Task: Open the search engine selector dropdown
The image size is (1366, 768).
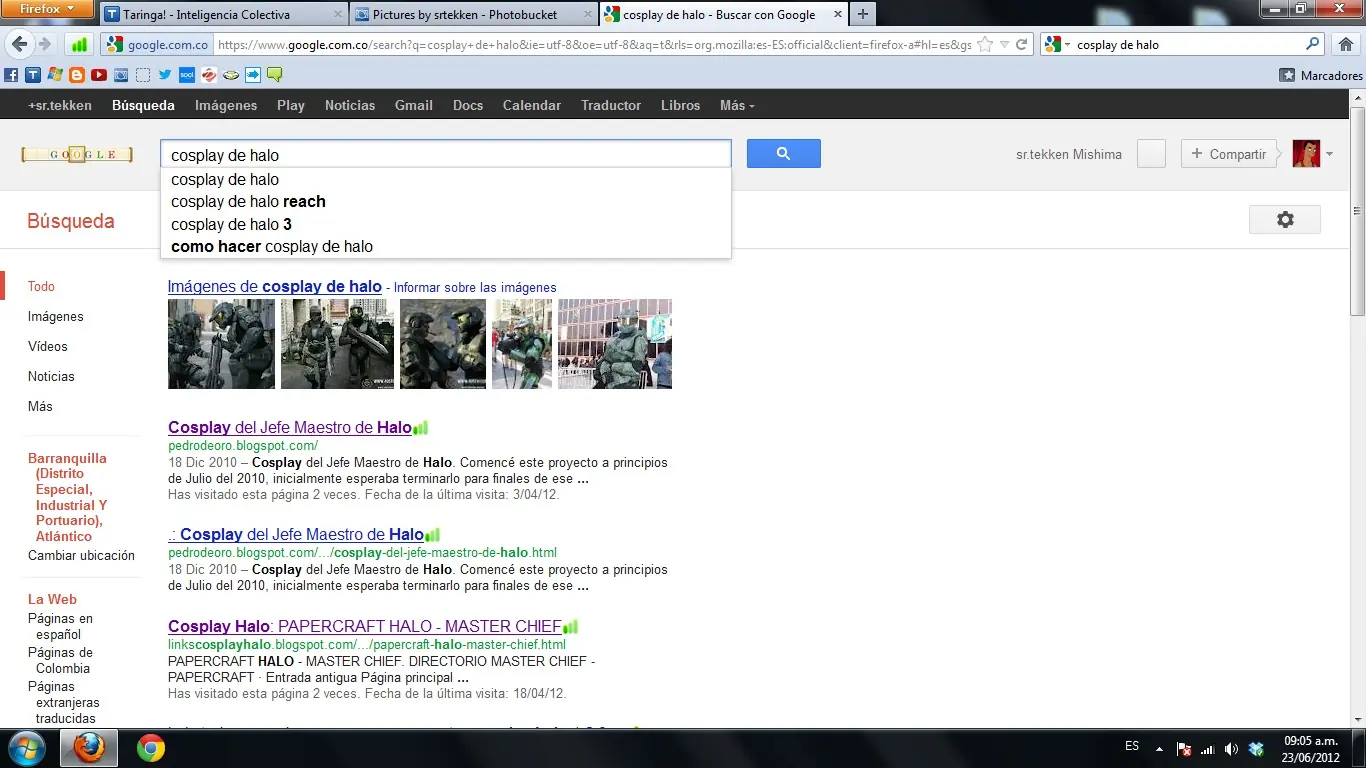Action: point(1056,44)
